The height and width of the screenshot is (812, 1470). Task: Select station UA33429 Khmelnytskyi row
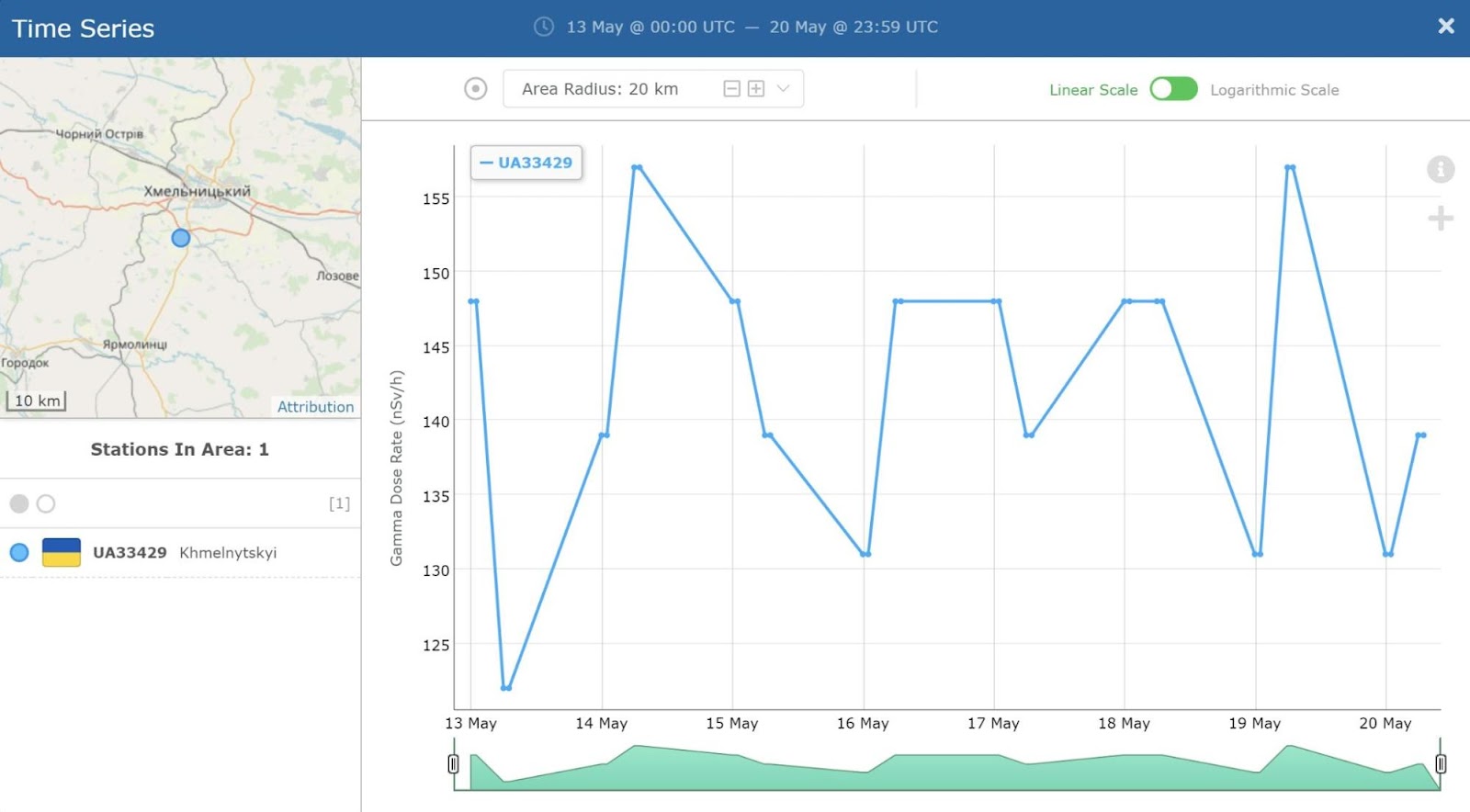pyautogui.click(x=180, y=553)
